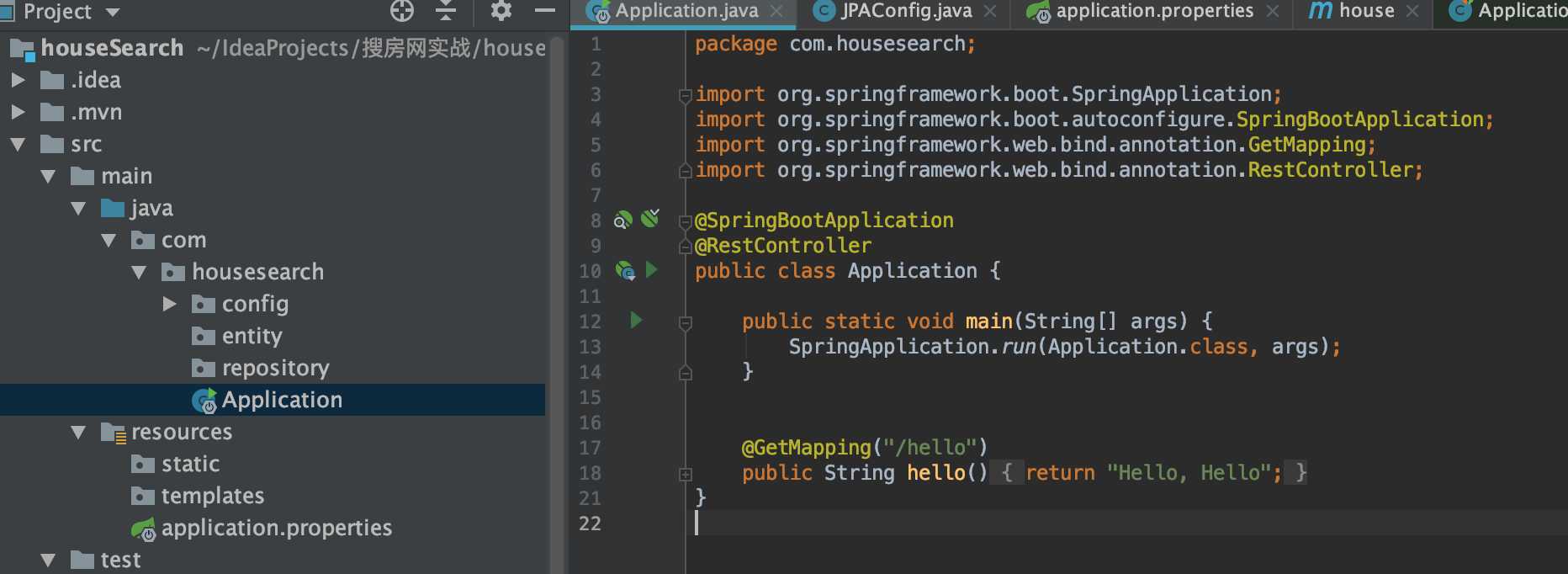Screen dimensions: 1568x574
Task: Click the @RestController annotation
Action: coord(783,246)
